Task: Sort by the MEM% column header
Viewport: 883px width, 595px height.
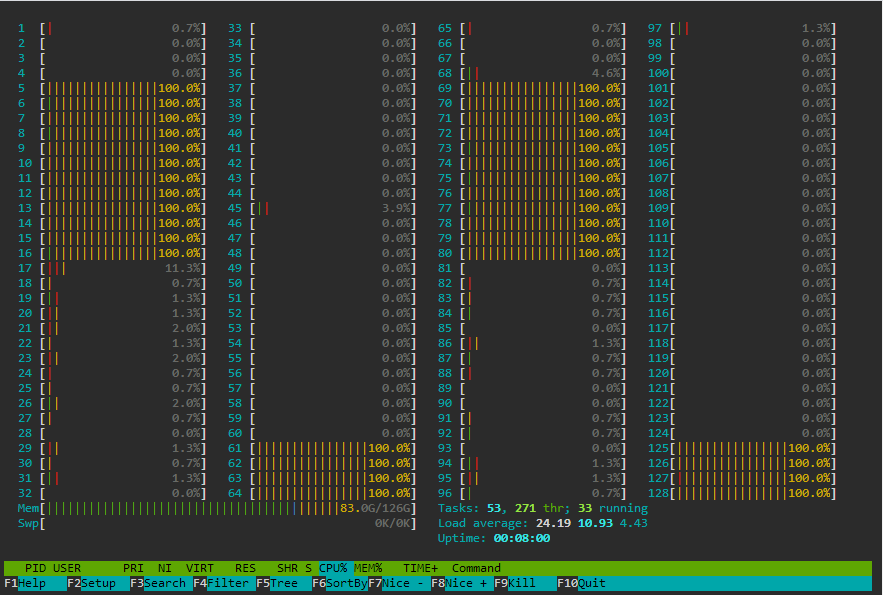Action: pyautogui.click(x=368, y=568)
